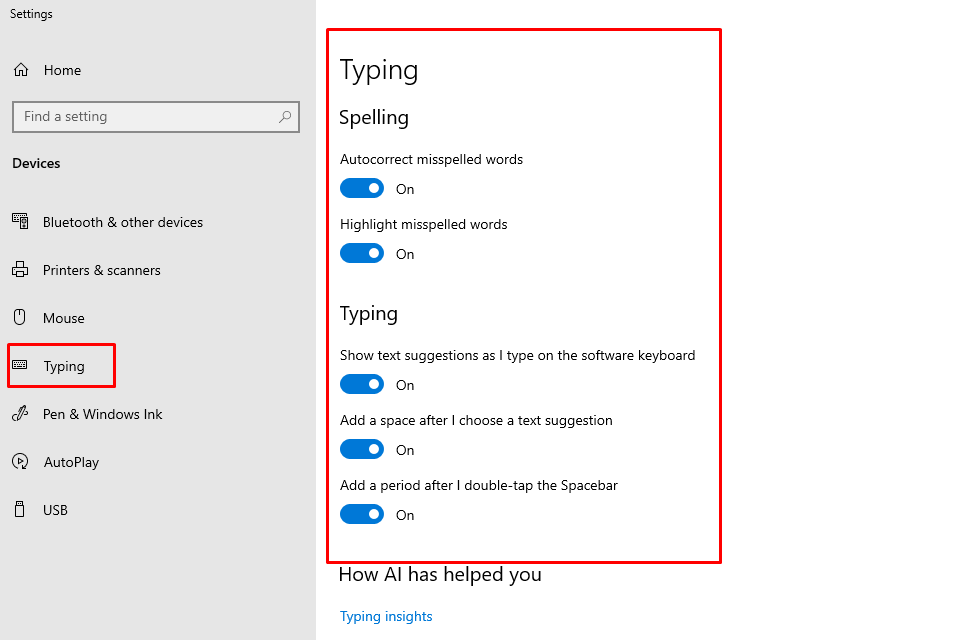Click the Typing page title
The height and width of the screenshot is (640, 954).
(378, 71)
